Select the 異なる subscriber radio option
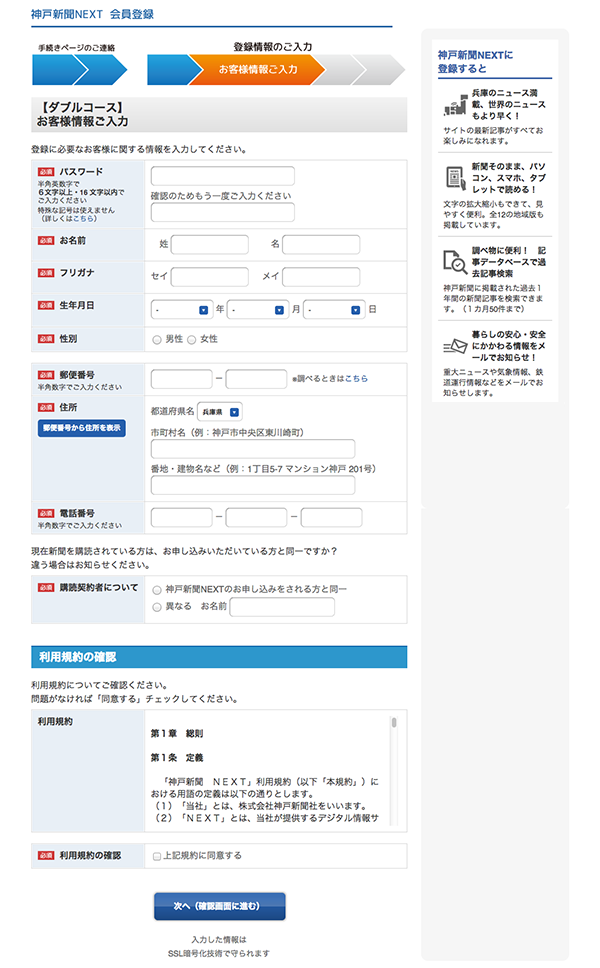Image resolution: width=600 pixels, height=968 pixels. pyautogui.click(x=157, y=607)
